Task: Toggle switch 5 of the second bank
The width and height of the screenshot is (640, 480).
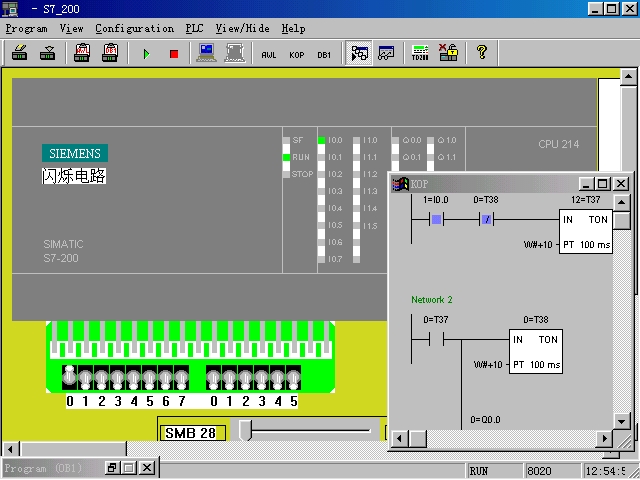Action: (x=293, y=377)
